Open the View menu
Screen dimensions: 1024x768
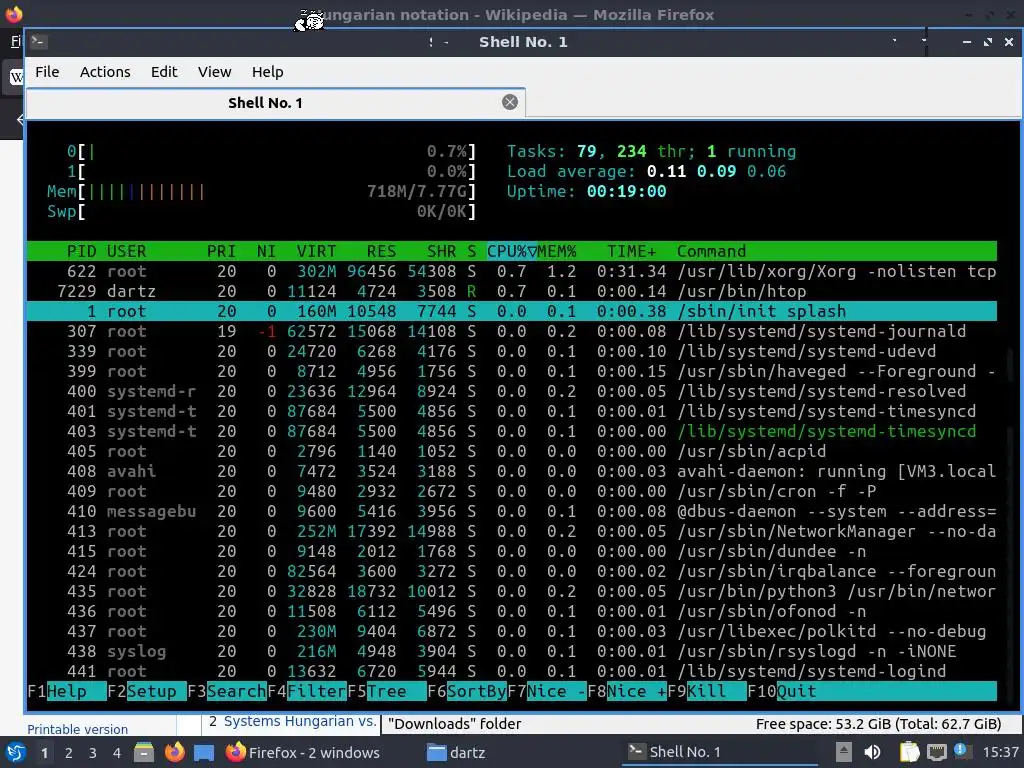coord(214,72)
